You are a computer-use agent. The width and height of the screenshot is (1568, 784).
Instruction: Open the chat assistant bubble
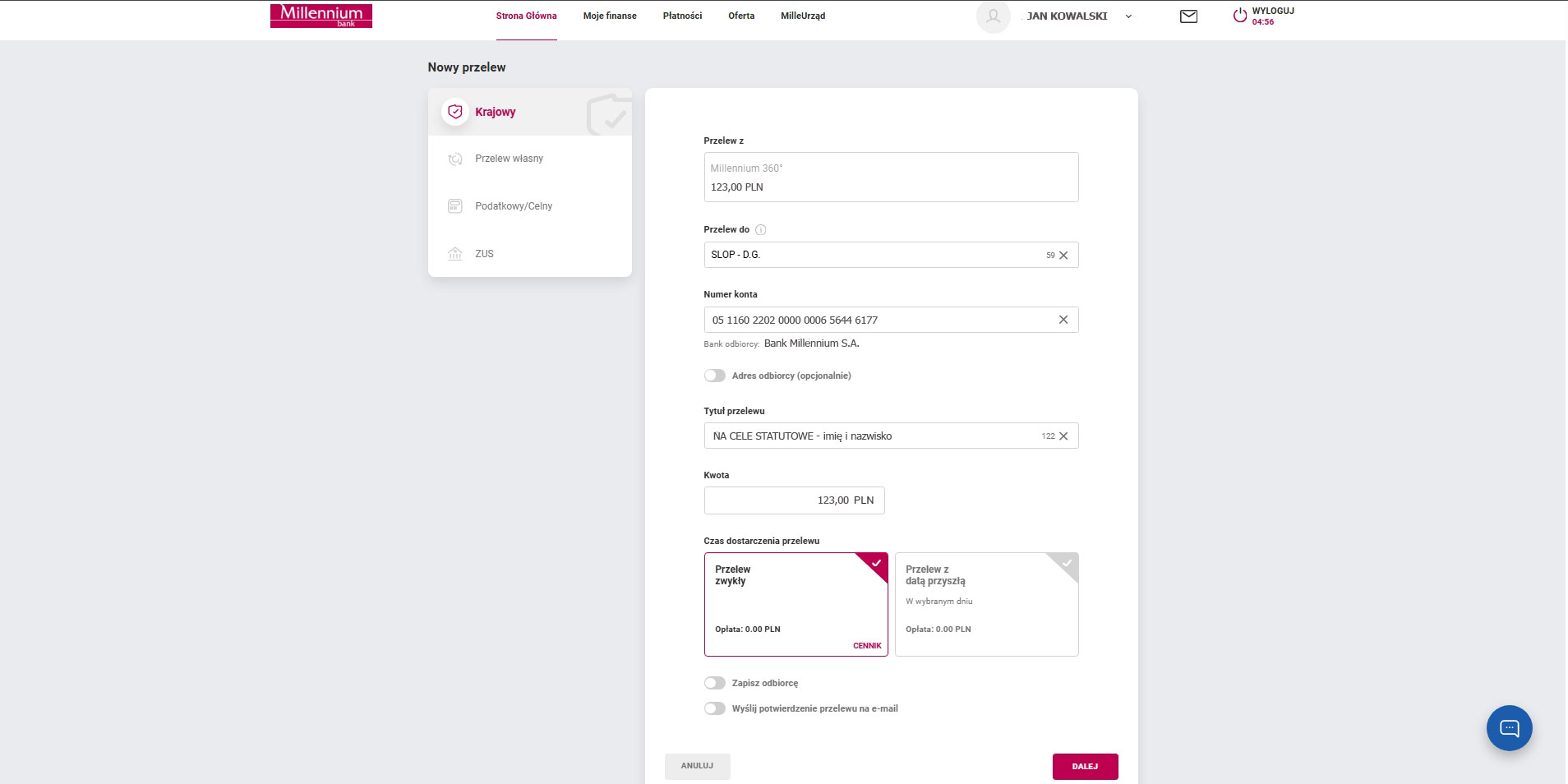pyautogui.click(x=1509, y=728)
